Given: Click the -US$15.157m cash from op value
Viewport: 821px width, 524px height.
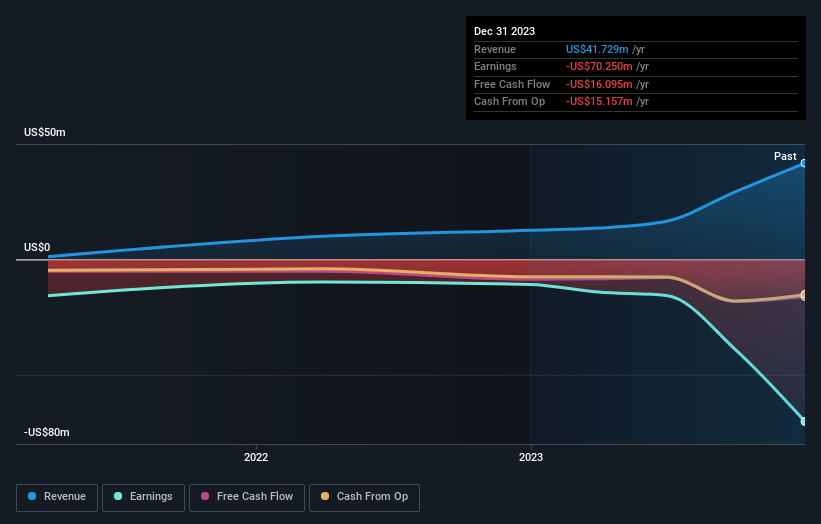Looking at the screenshot, I should [599, 102].
